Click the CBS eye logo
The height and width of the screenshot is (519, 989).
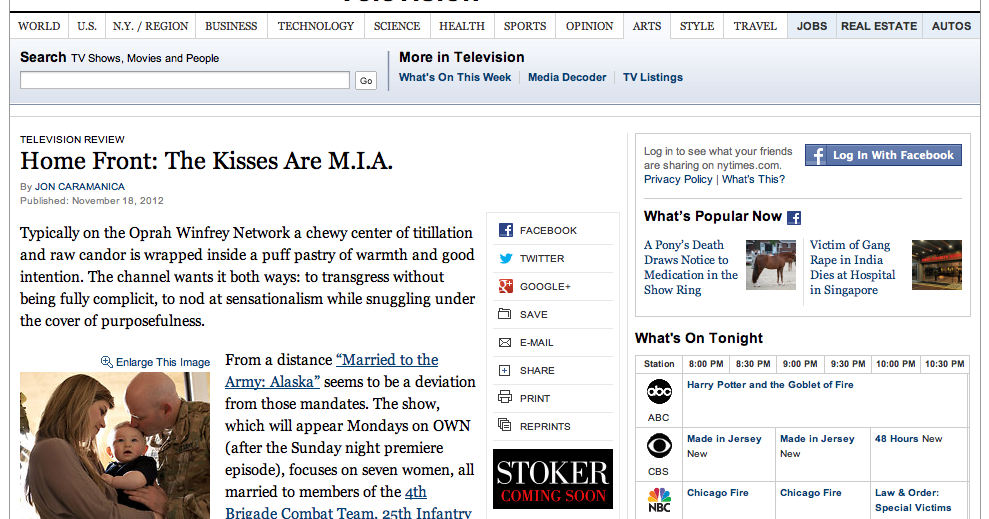click(x=659, y=446)
